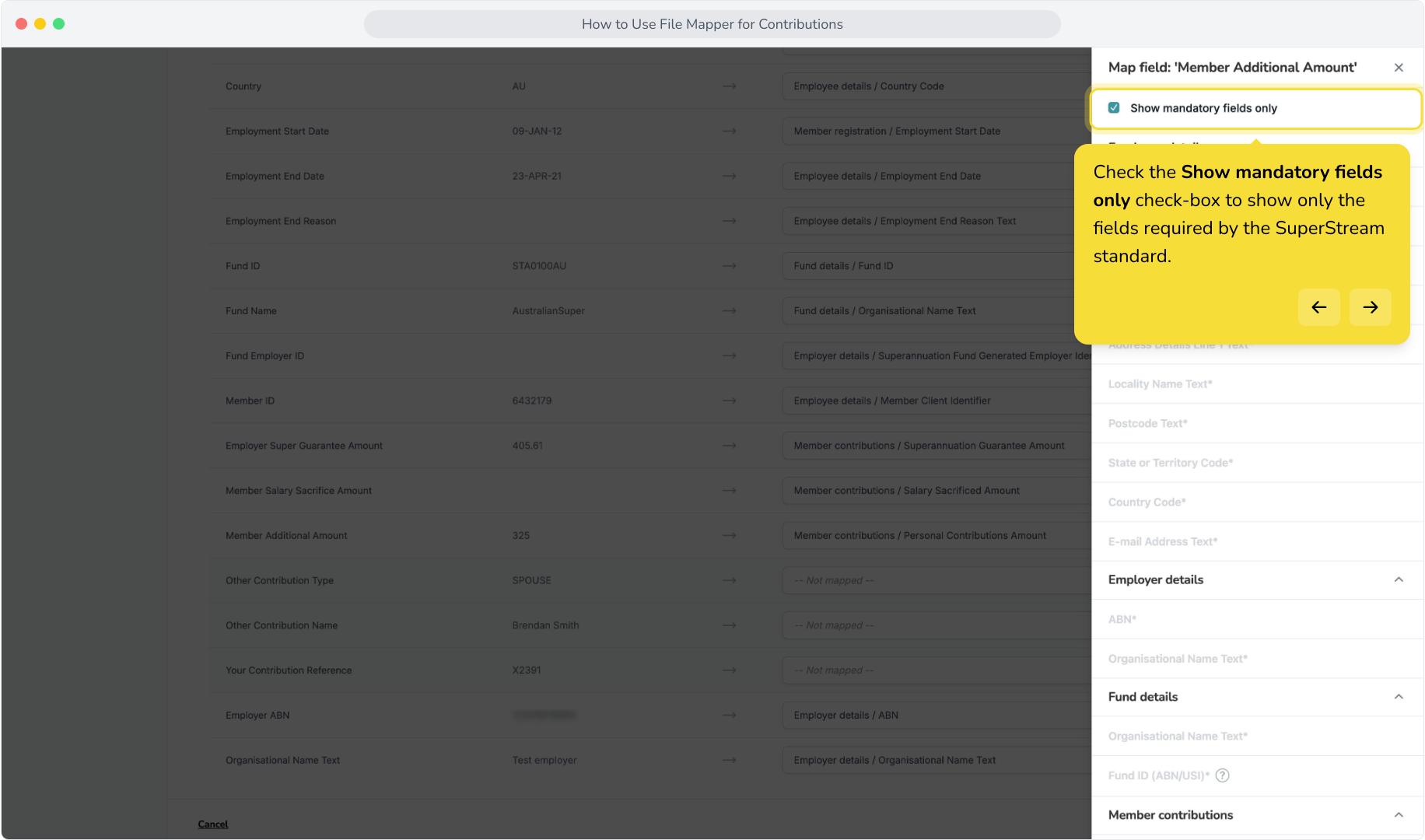The width and height of the screenshot is (1425, 840).
Task: Open help icon next to Fund ID (ABN/USI)
Action: tap(1222, 775)
